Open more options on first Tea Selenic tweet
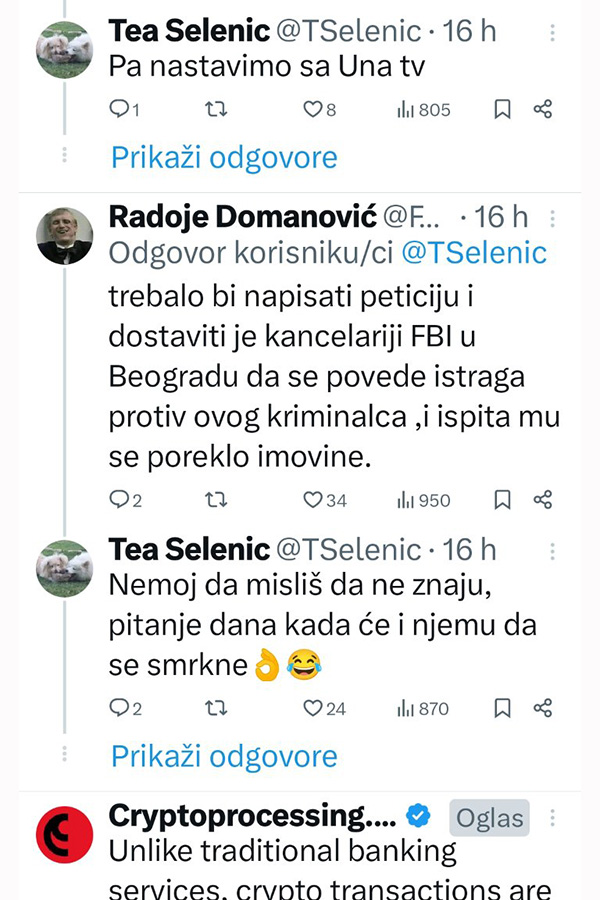 pos(553,32)
